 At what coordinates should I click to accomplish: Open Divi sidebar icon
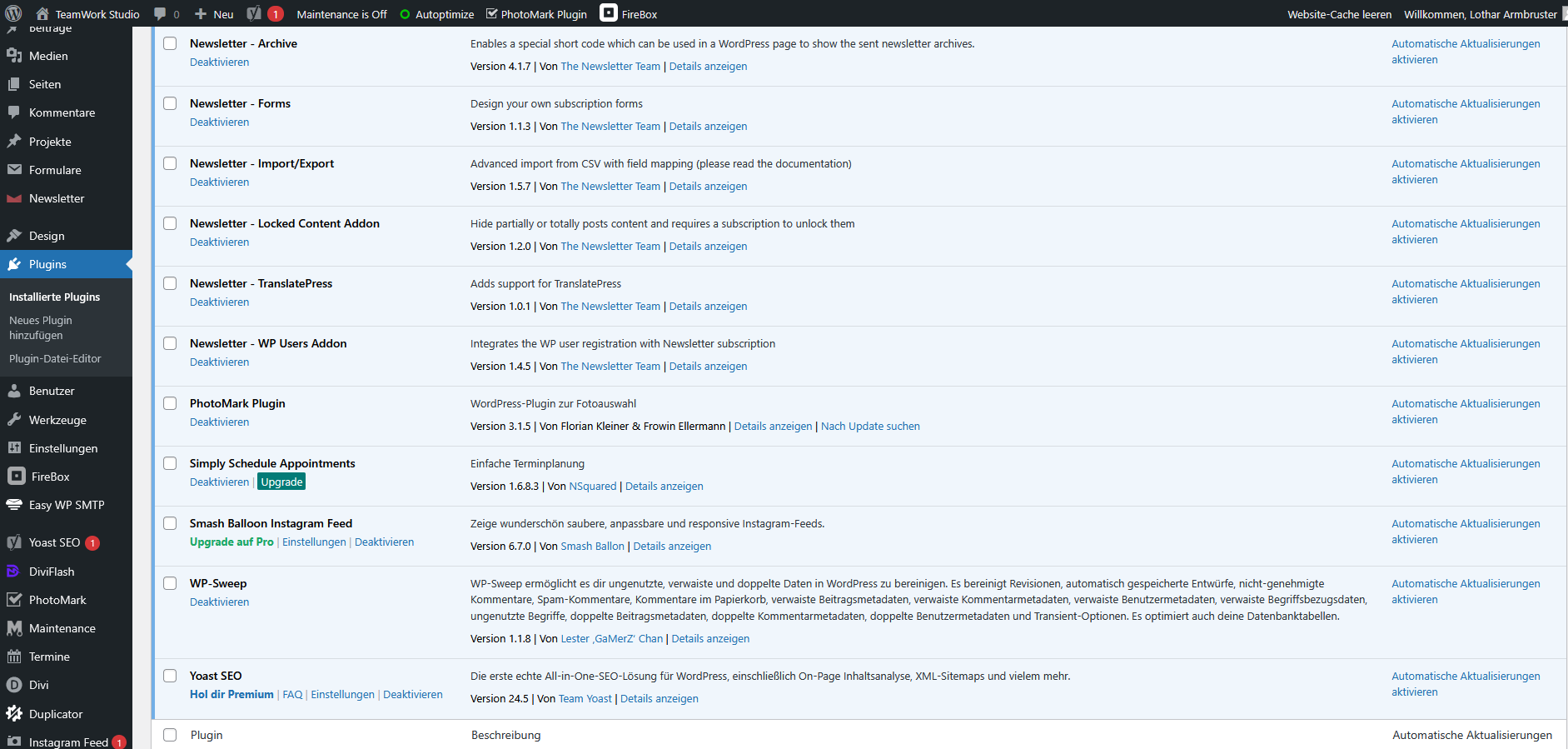point(14,685)
